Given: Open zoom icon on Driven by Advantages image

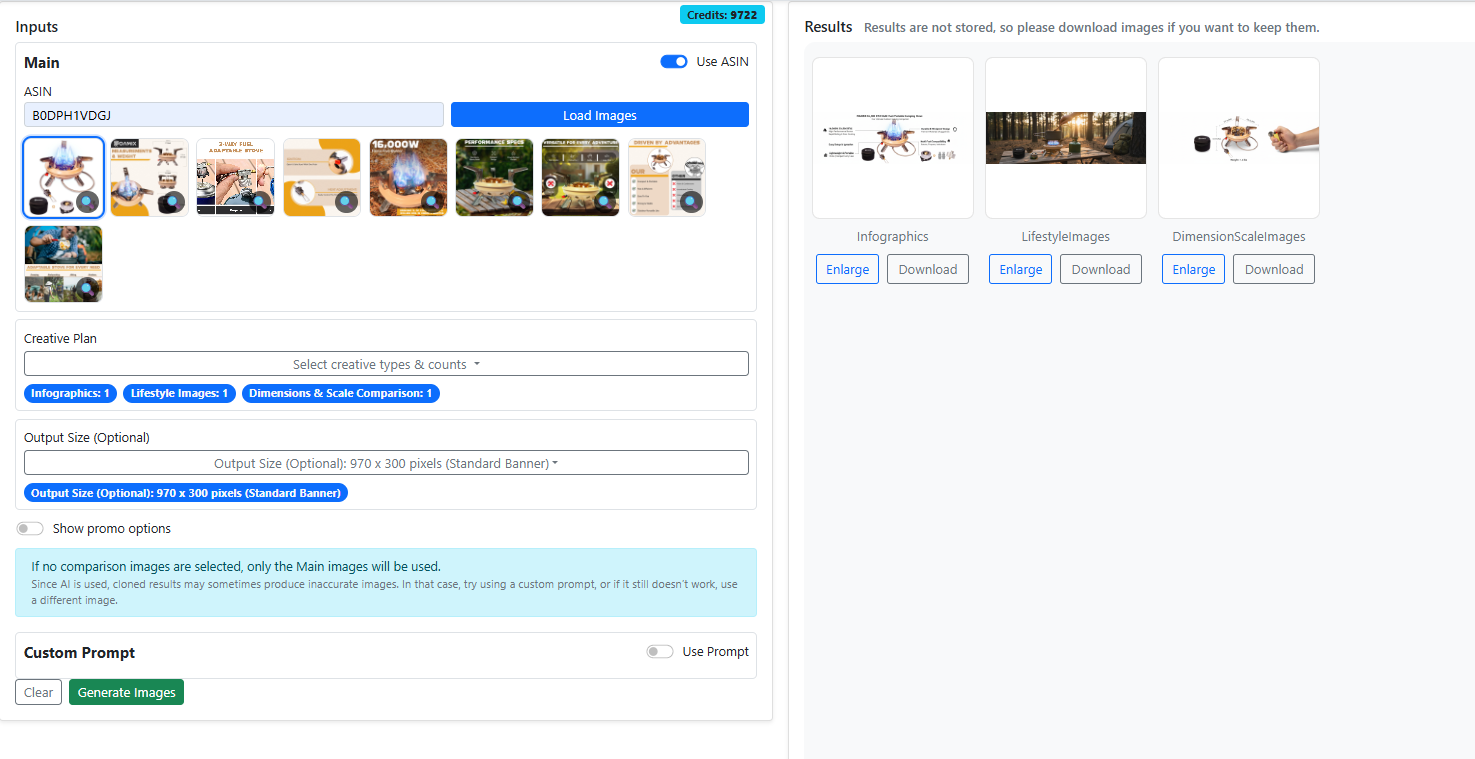Looking at the screenshot, I should pos(690,201).
